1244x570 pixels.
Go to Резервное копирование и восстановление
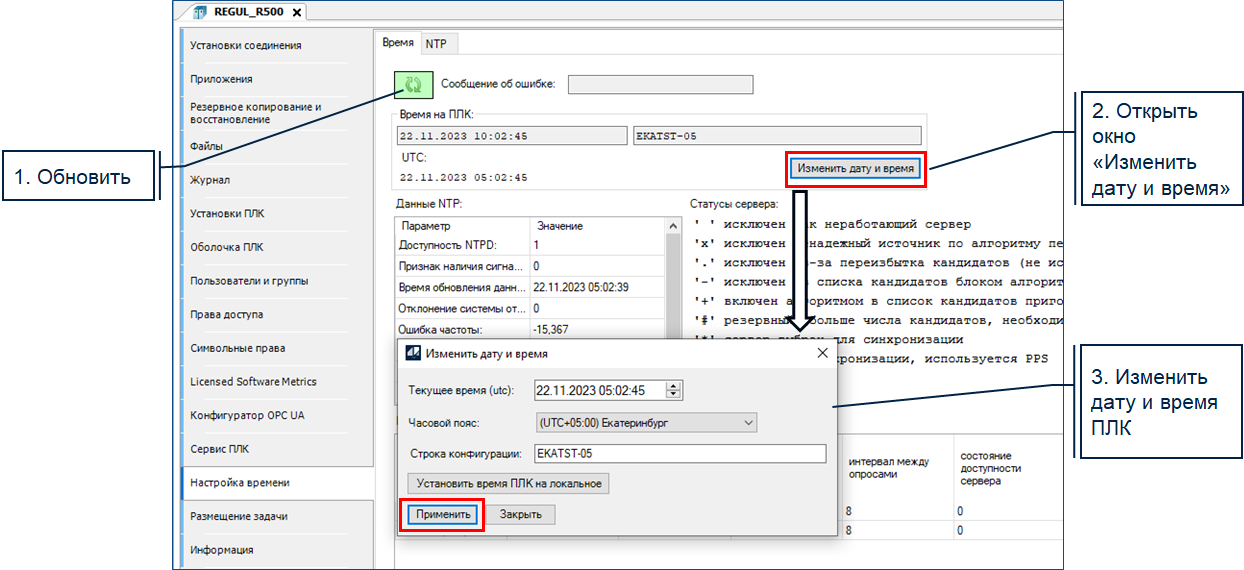coord(255,112)
